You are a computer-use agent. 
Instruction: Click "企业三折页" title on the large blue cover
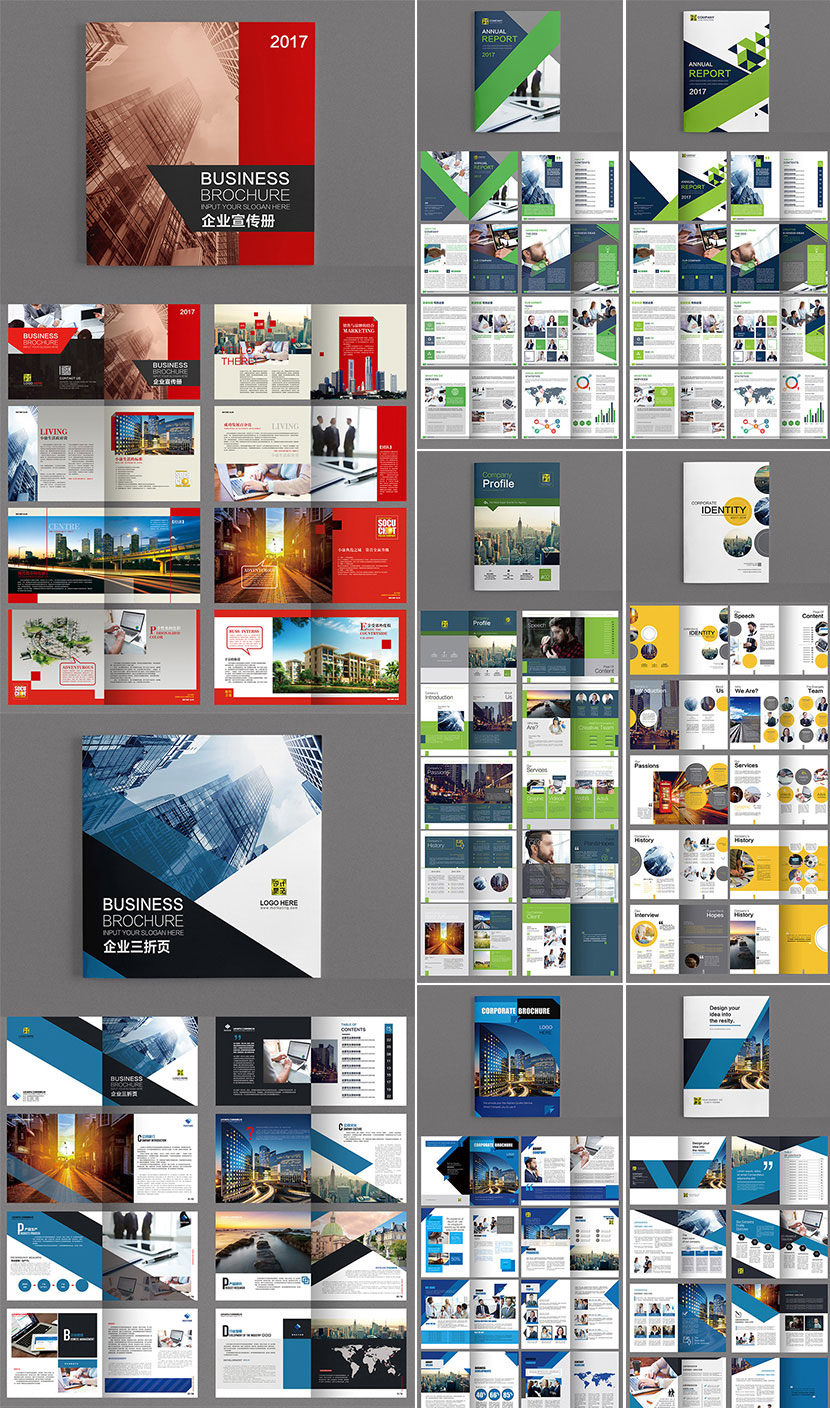pos(136,946)
